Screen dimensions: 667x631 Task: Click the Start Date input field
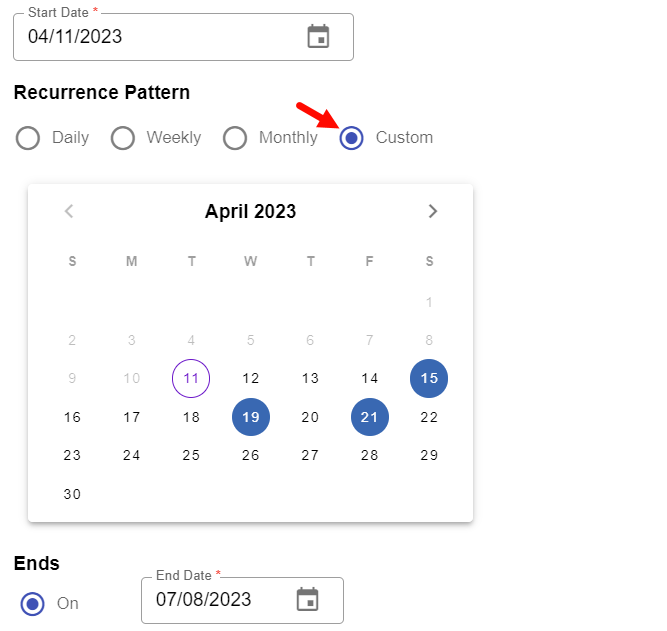(x=160, y=37)
